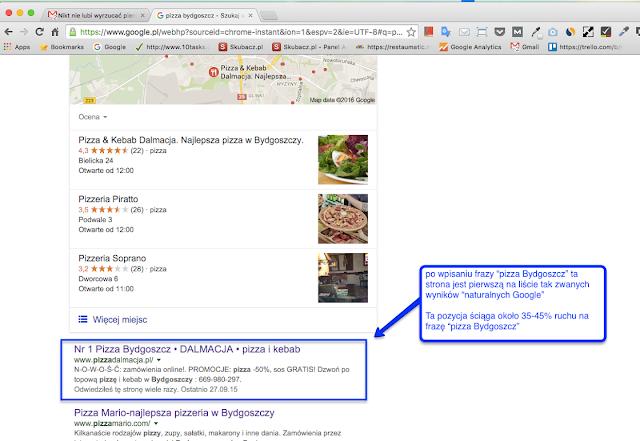Viewport: 640px width, 441px height.
Task: Bookmark this page with the star icon
Action: click(x=411, y=32)
